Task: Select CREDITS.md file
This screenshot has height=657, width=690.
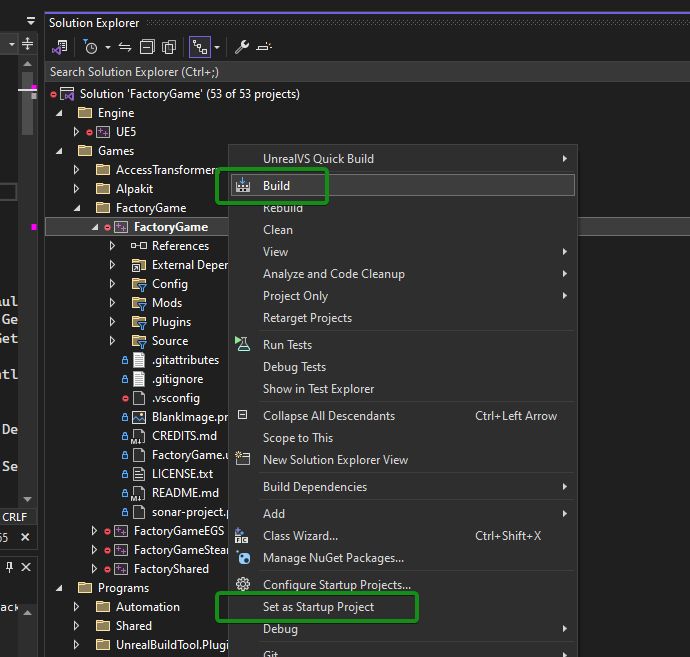Action: click(x=184, y=436)
